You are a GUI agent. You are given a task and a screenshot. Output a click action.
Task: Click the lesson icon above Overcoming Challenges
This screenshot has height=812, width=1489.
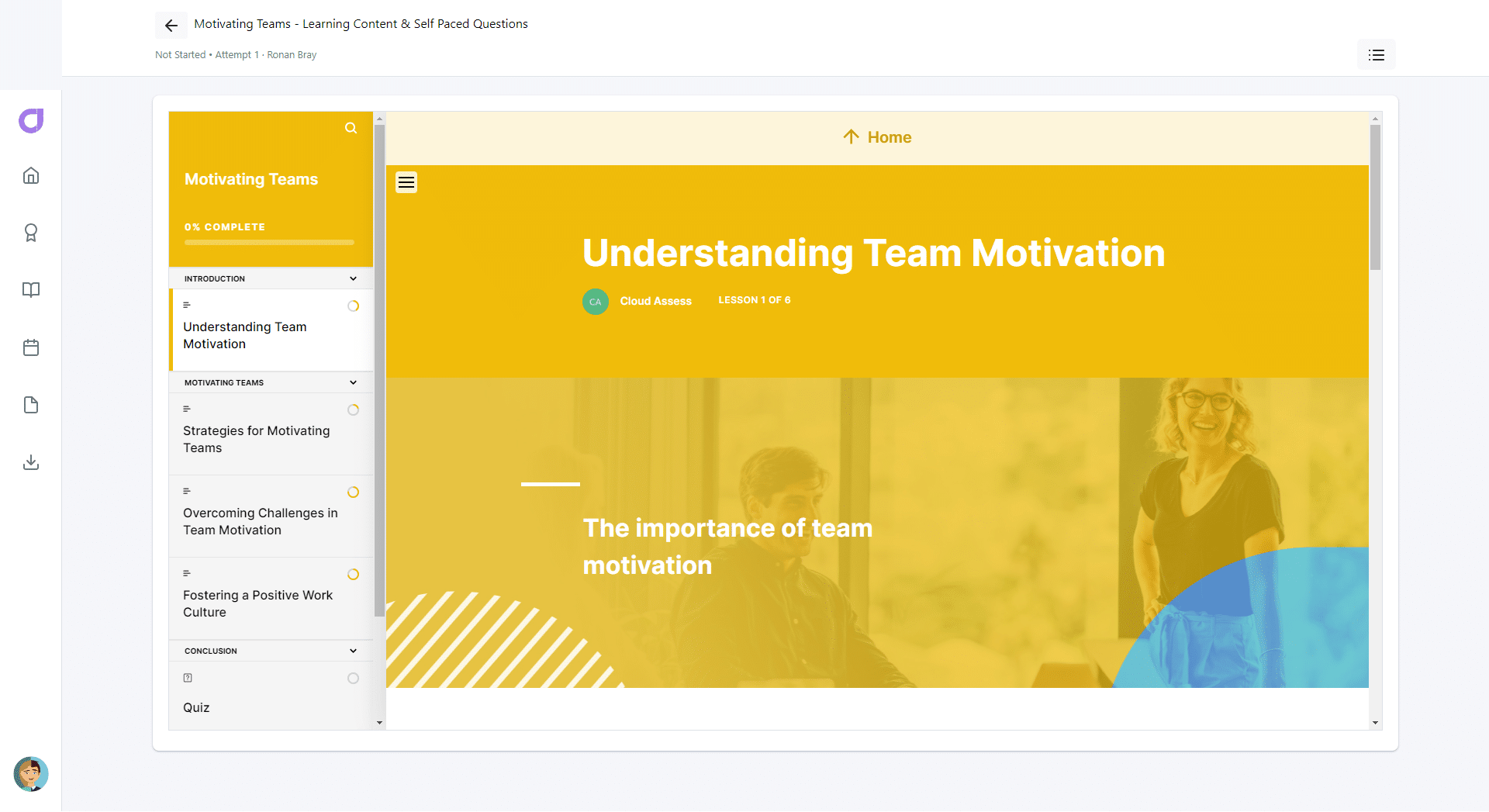187,491
